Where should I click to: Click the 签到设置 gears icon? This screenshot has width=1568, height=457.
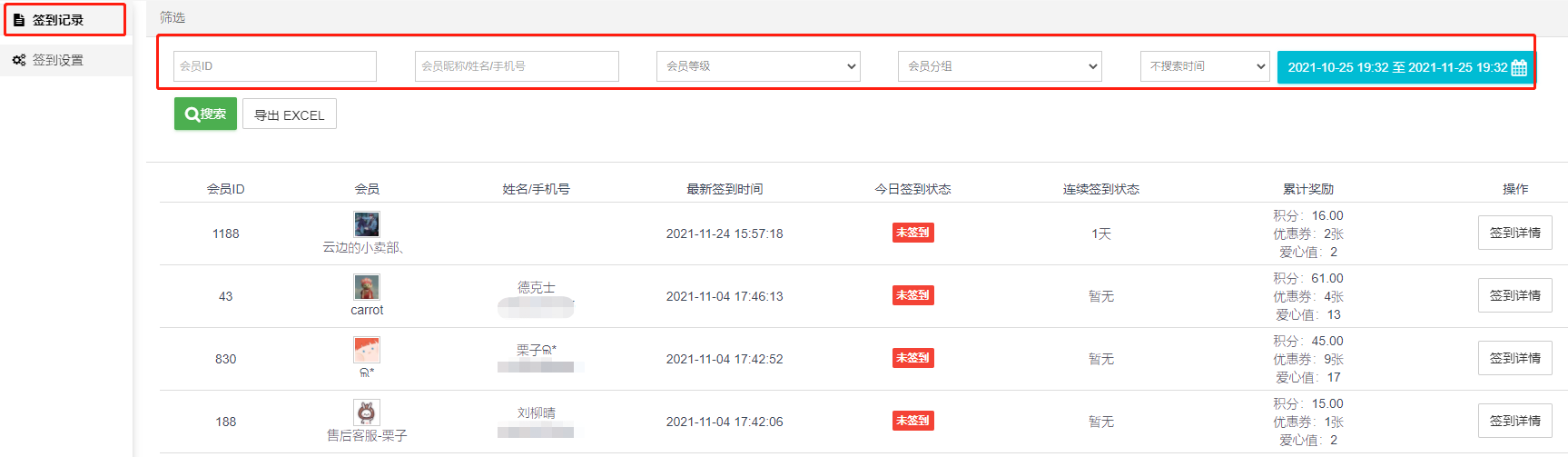(x=19, y=60)
